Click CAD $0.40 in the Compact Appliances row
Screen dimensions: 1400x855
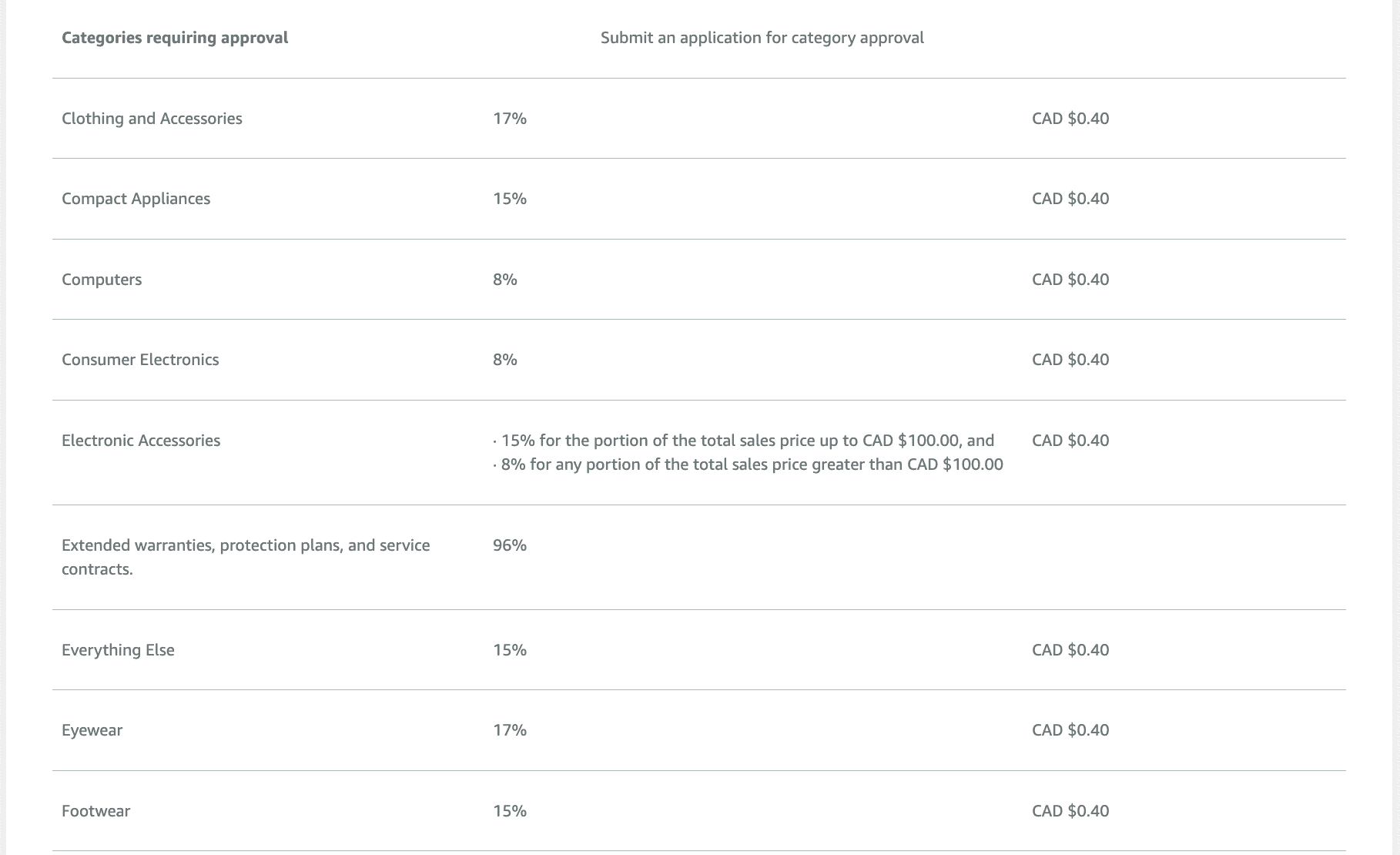click(x=1070, y=199)
